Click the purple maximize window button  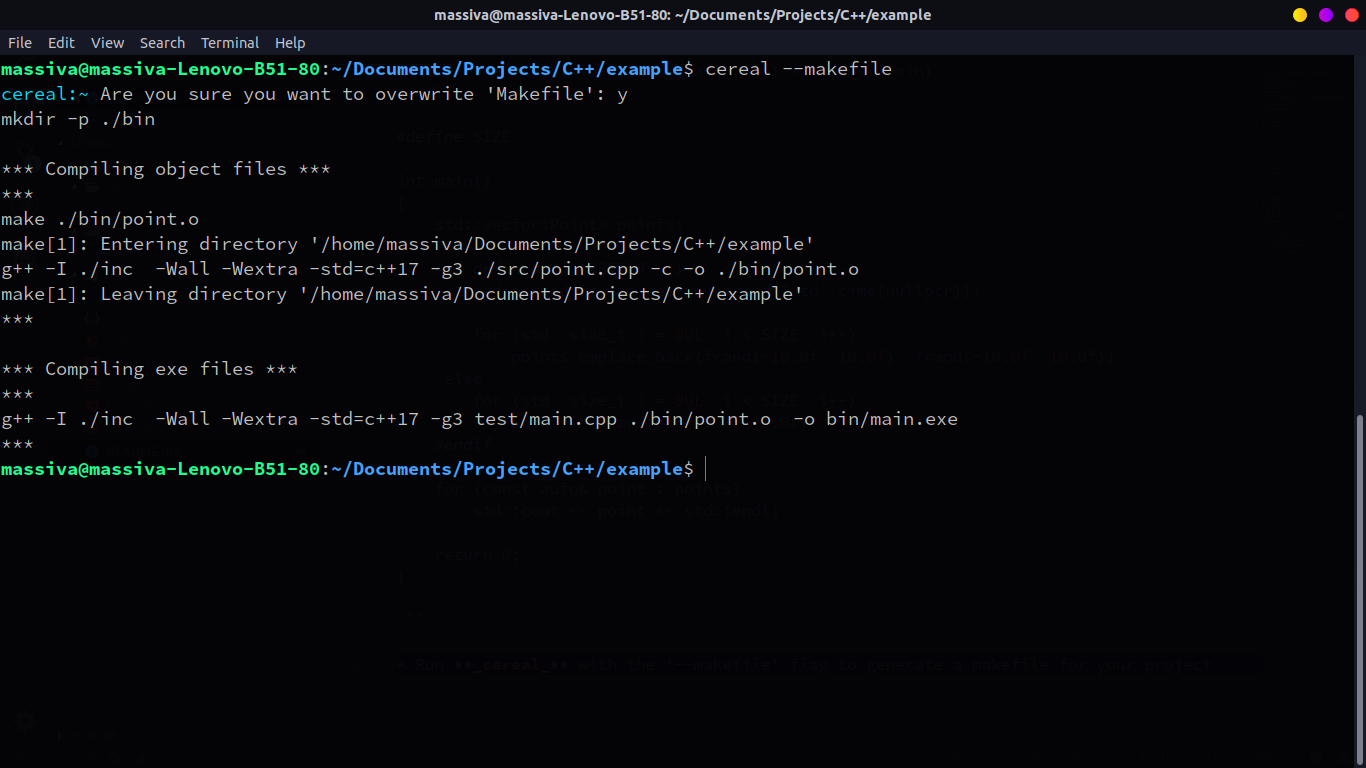tap(1326, 15)
